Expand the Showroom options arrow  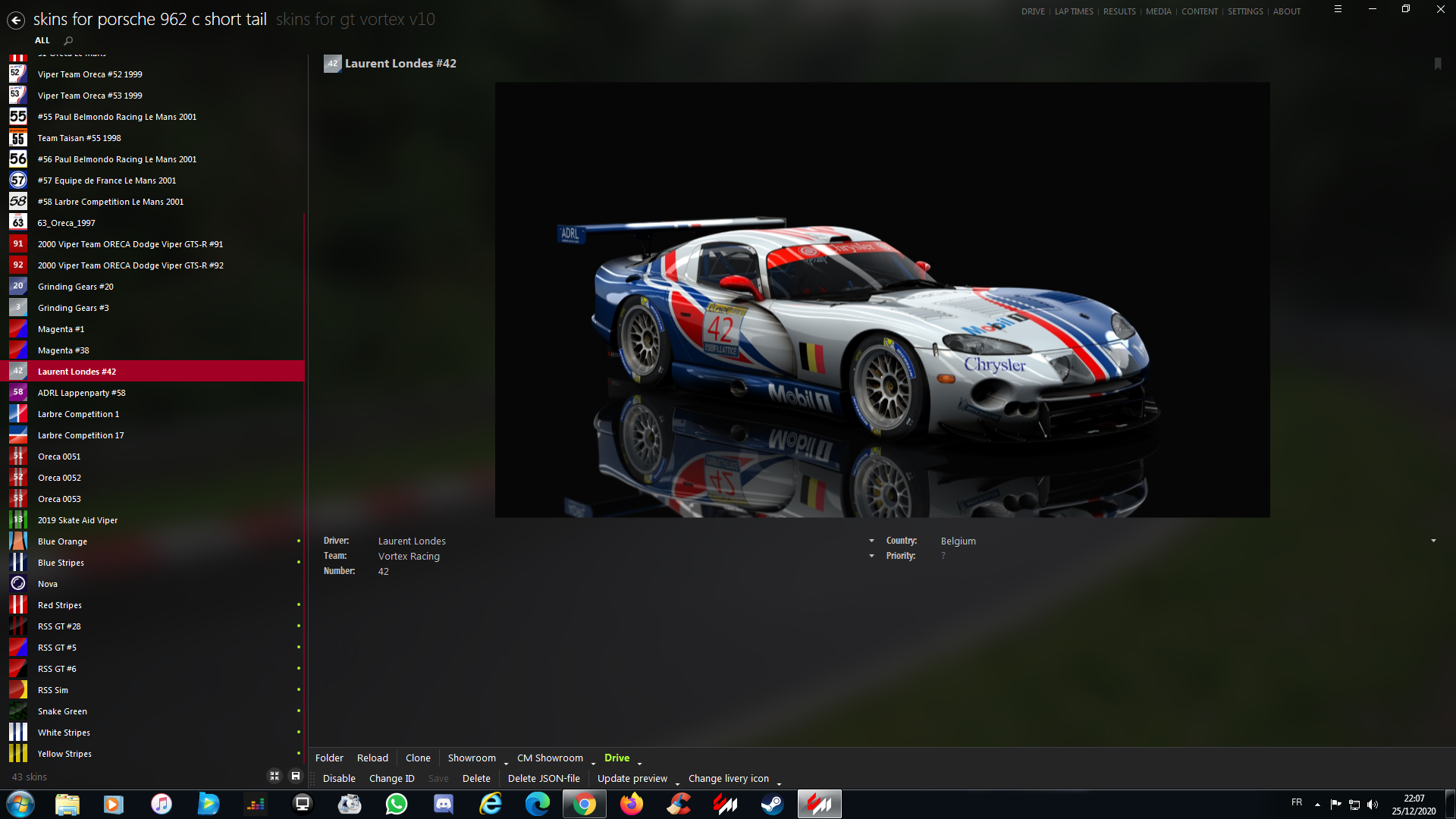[506, 763]
